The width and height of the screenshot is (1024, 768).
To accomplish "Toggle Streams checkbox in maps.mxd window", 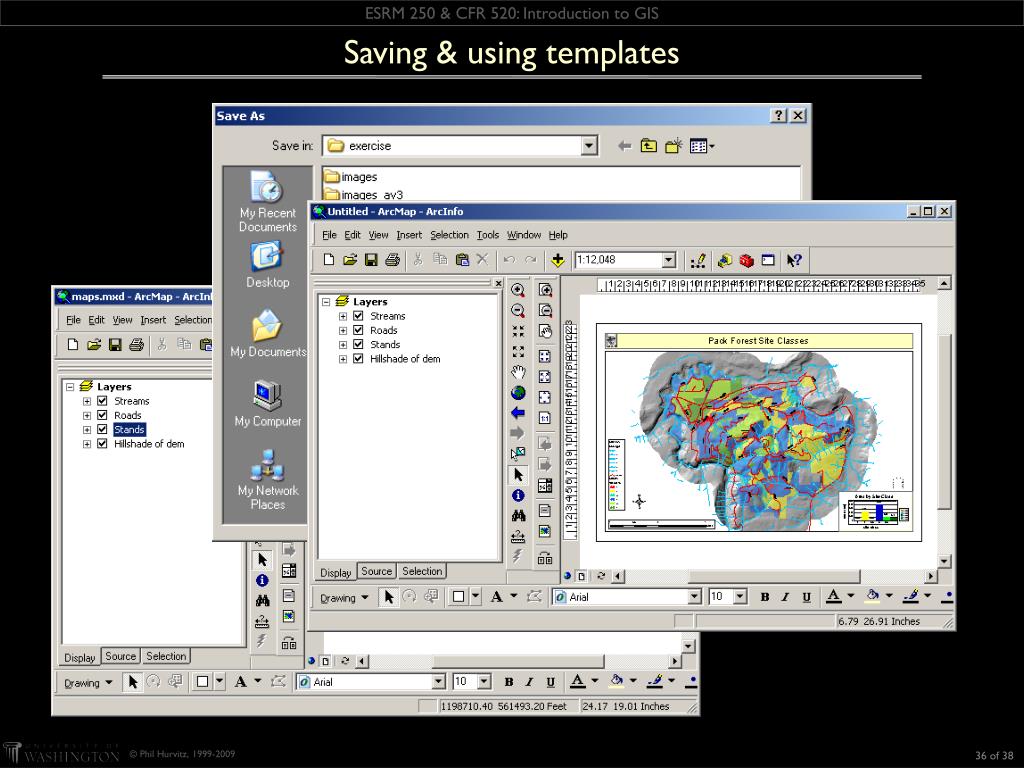I will [x=102, y=400].
